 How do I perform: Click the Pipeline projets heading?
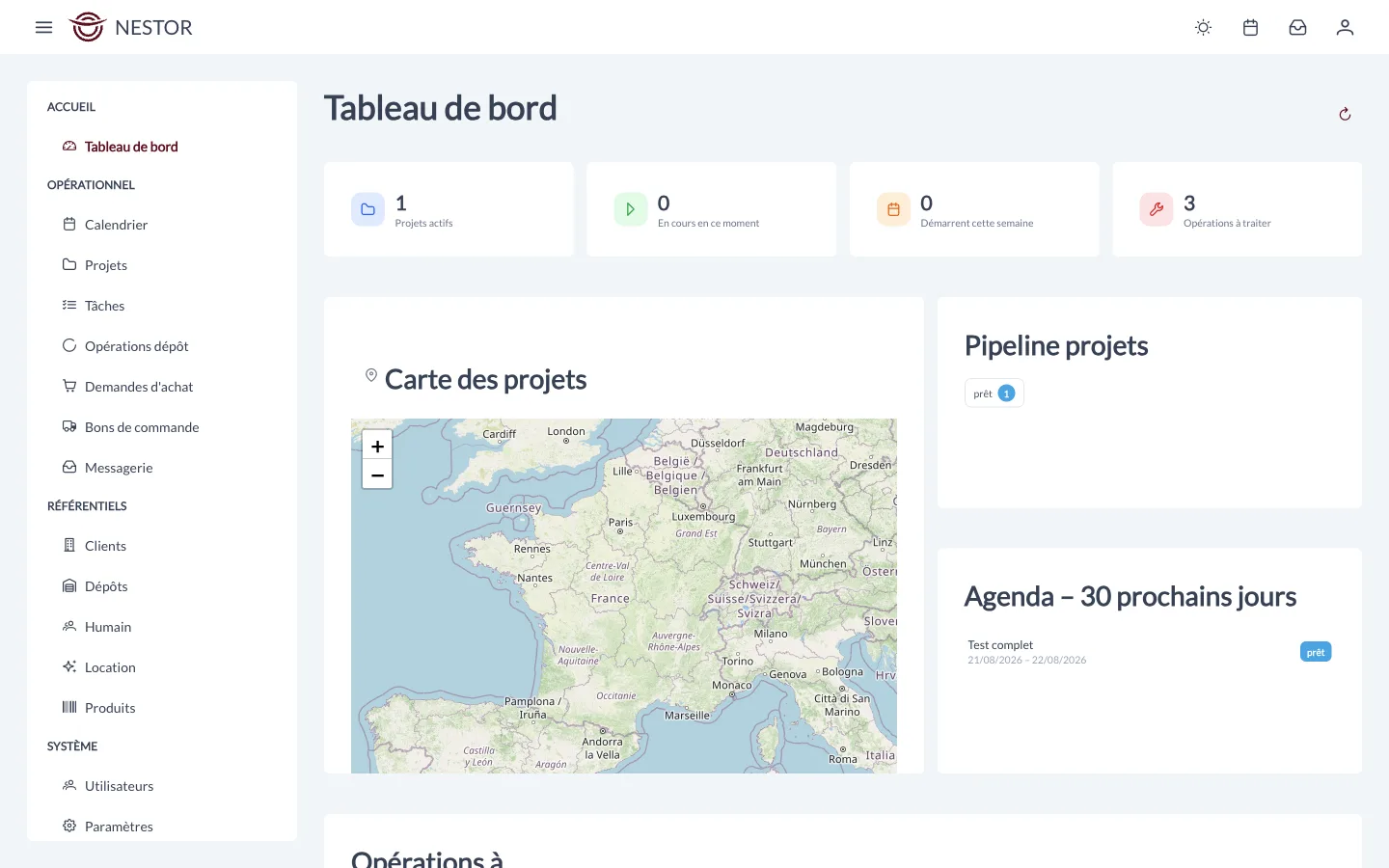point(1056,345)
